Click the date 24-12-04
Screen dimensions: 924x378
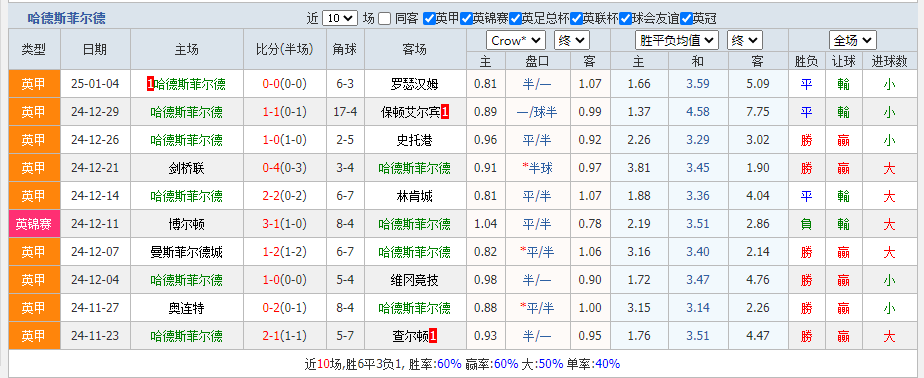click(95, 280)
